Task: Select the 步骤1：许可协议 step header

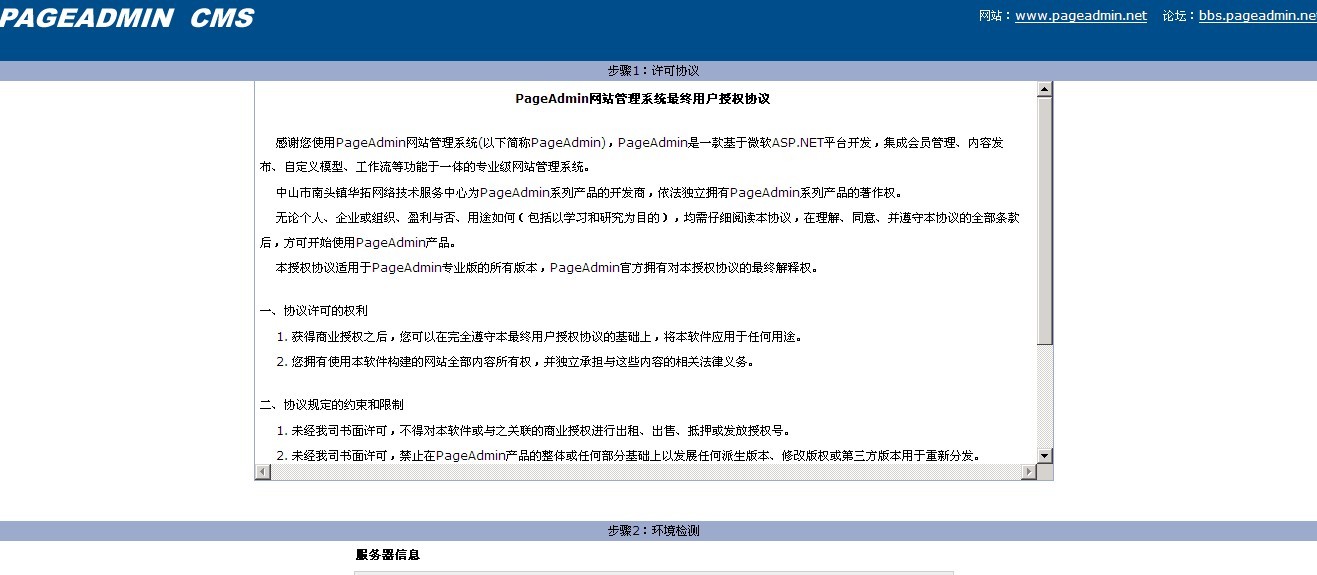Action: pos(653,71)
